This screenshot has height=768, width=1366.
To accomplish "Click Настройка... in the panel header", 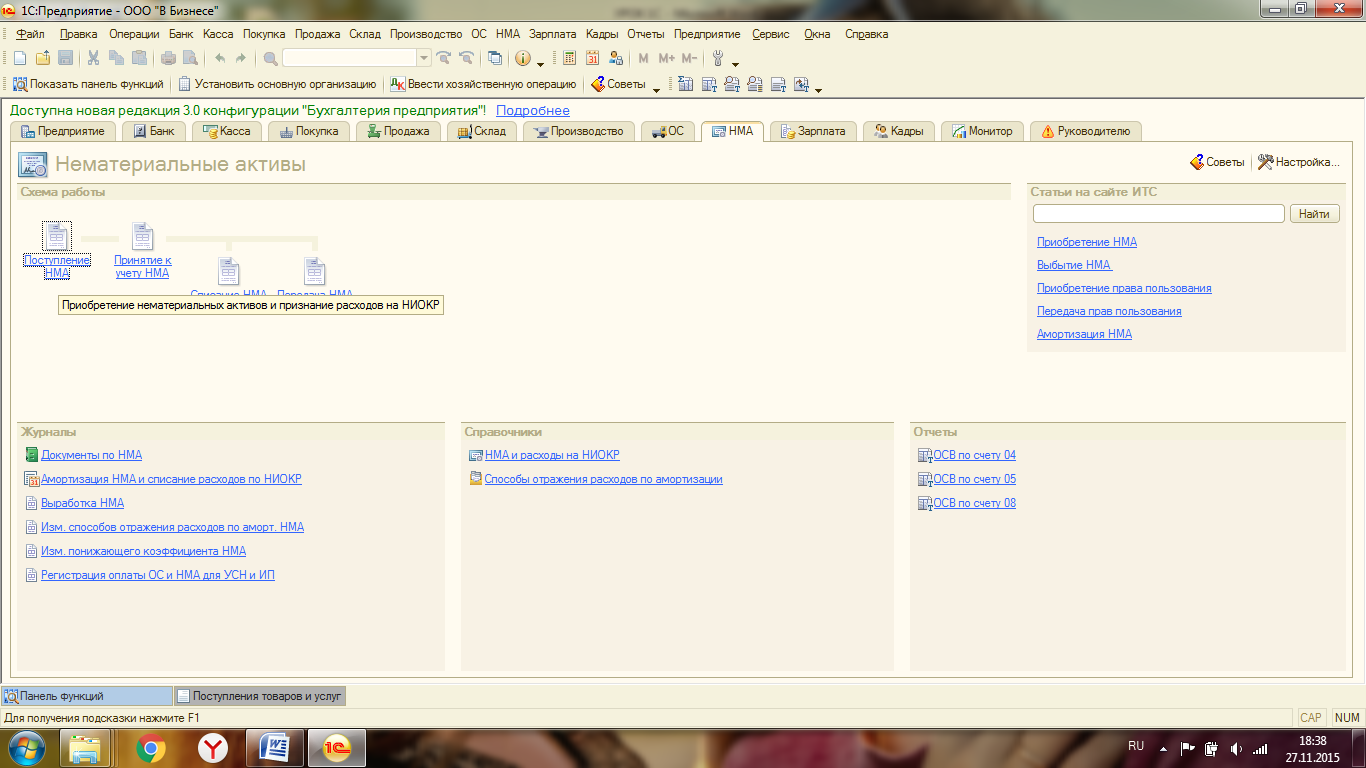I will pos(1298,162).
